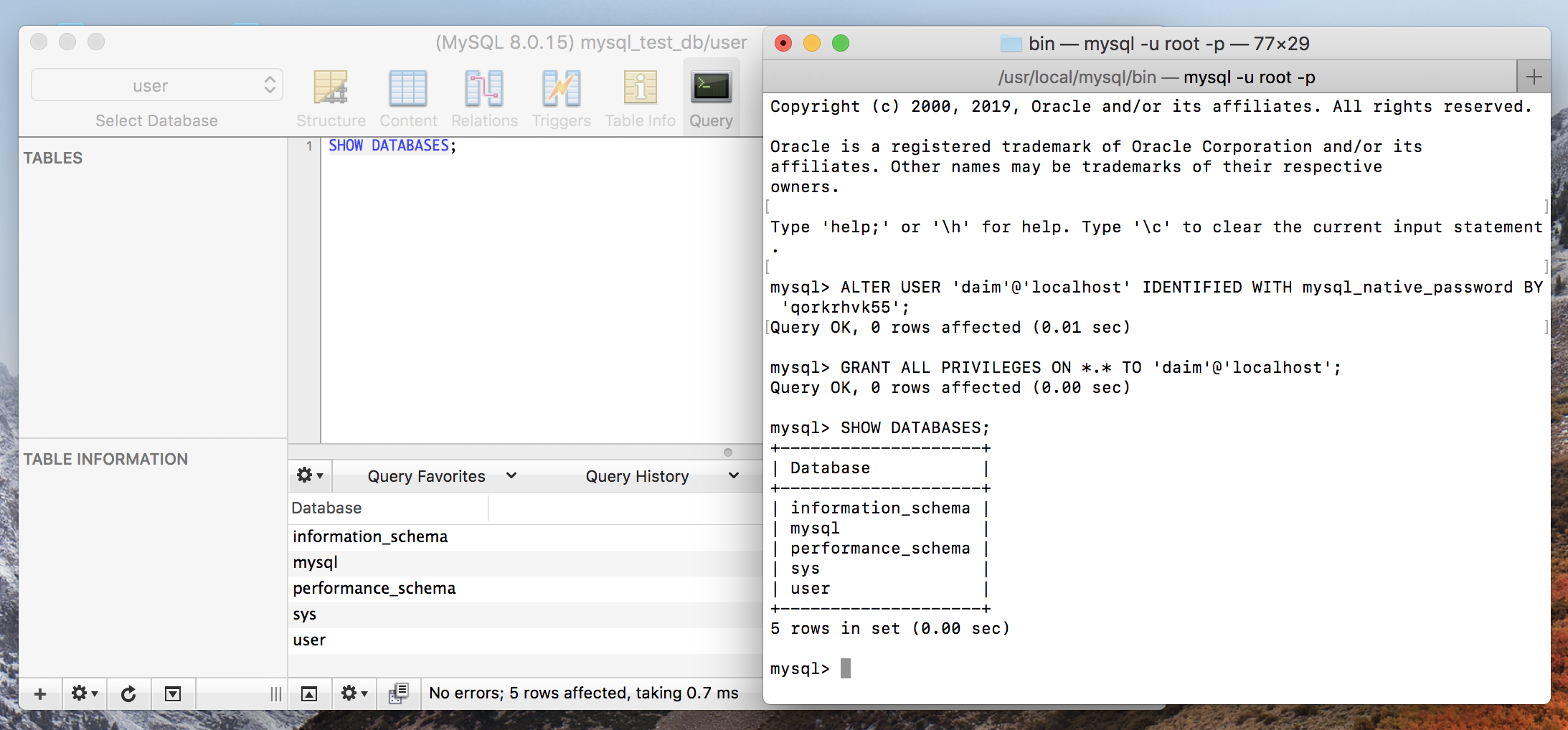1568x730 pixels.
Task: Click the sidebar resize handle icon
Action: (276, 693)
